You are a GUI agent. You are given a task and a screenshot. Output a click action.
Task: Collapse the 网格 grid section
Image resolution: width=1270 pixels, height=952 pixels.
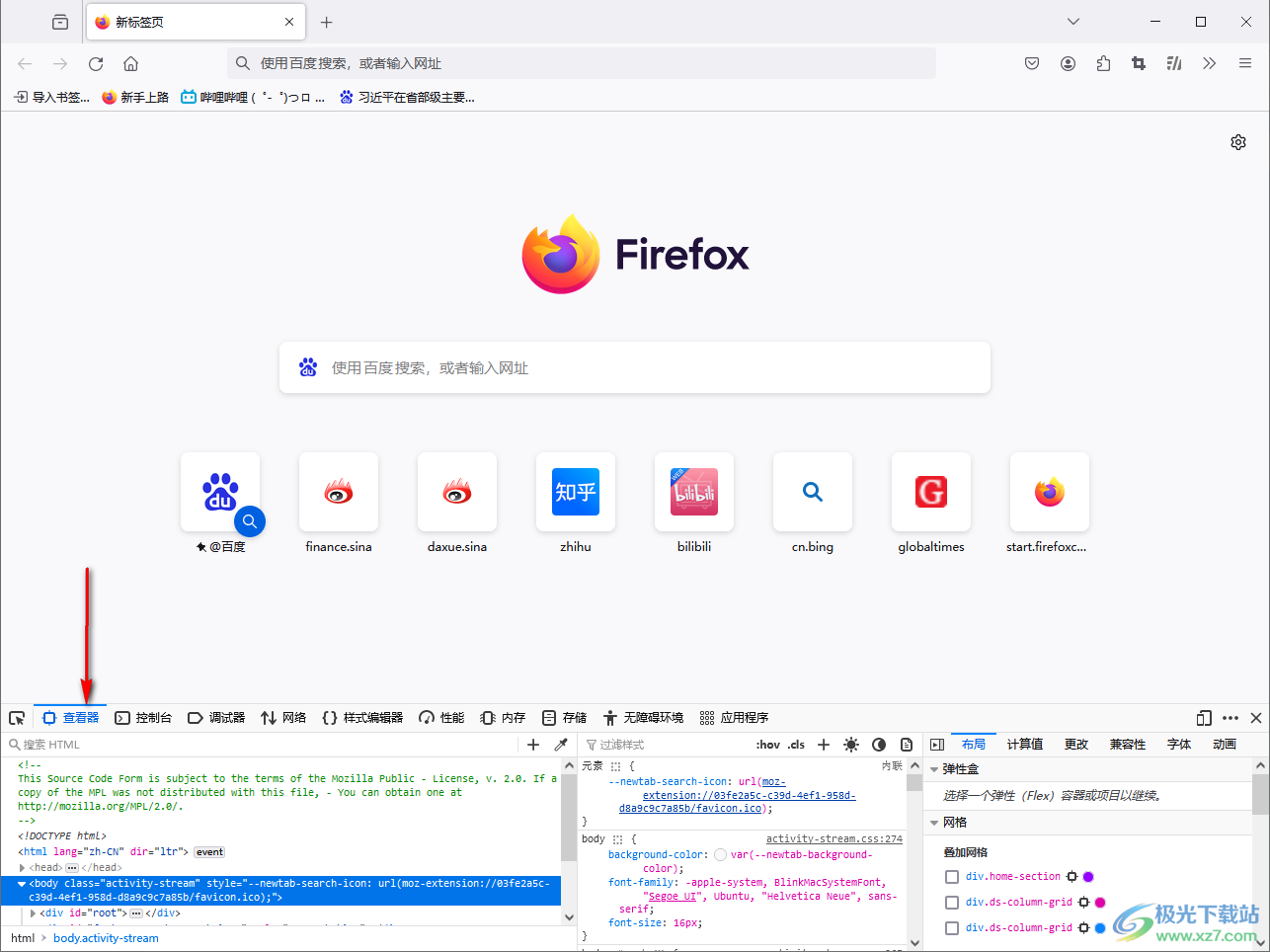[934, 823]
